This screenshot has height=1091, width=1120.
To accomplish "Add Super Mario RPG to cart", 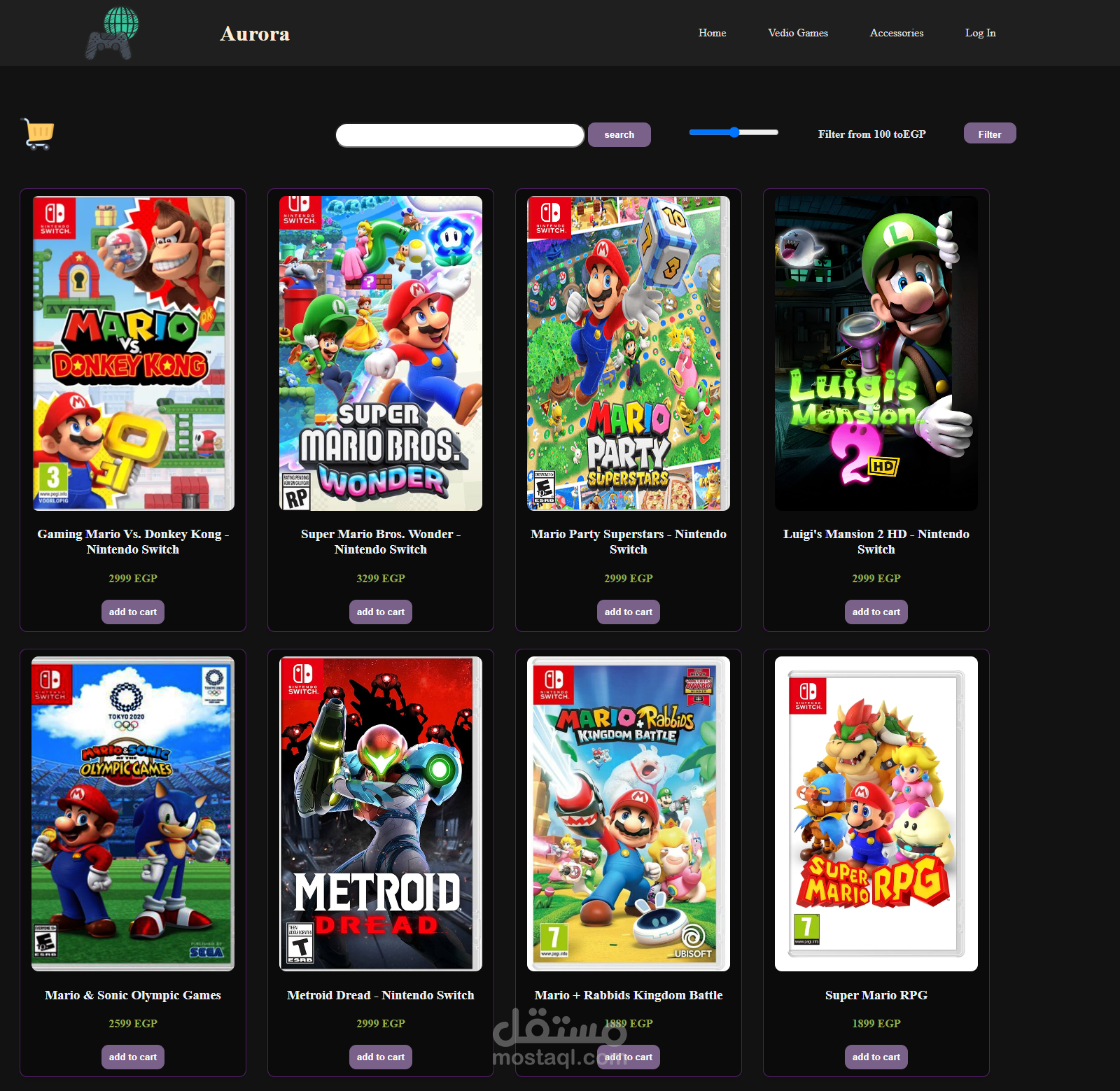I will click(876, 1057).
